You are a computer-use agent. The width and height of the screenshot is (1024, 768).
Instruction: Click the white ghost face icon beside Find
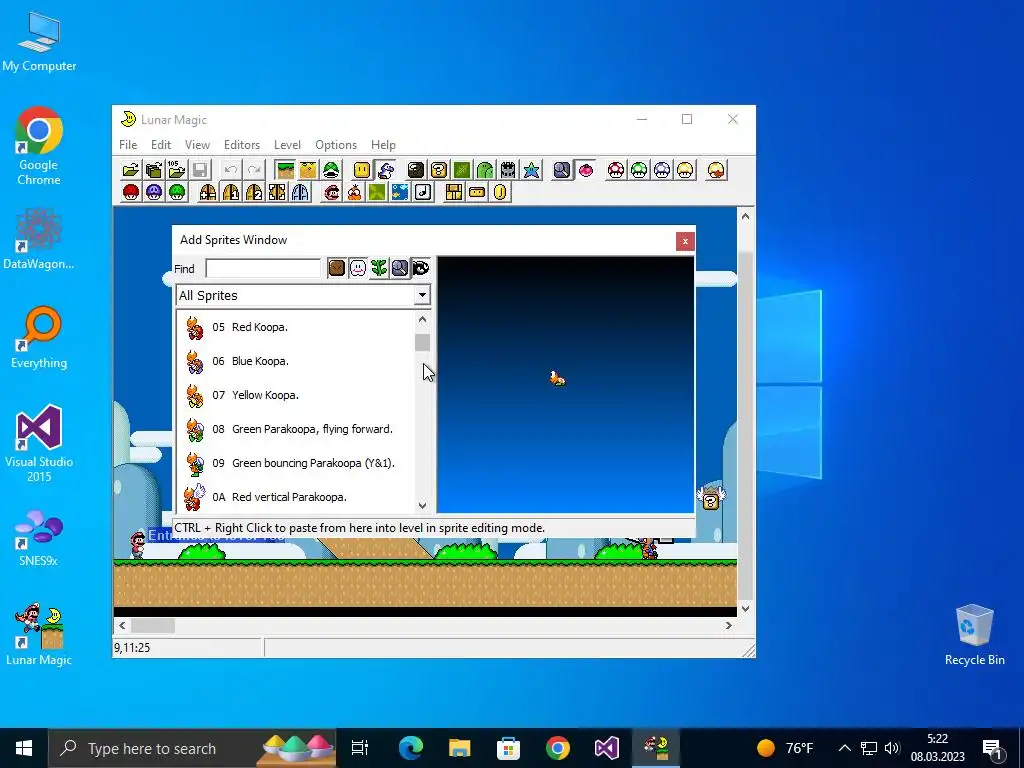click(x=358, y=268)
